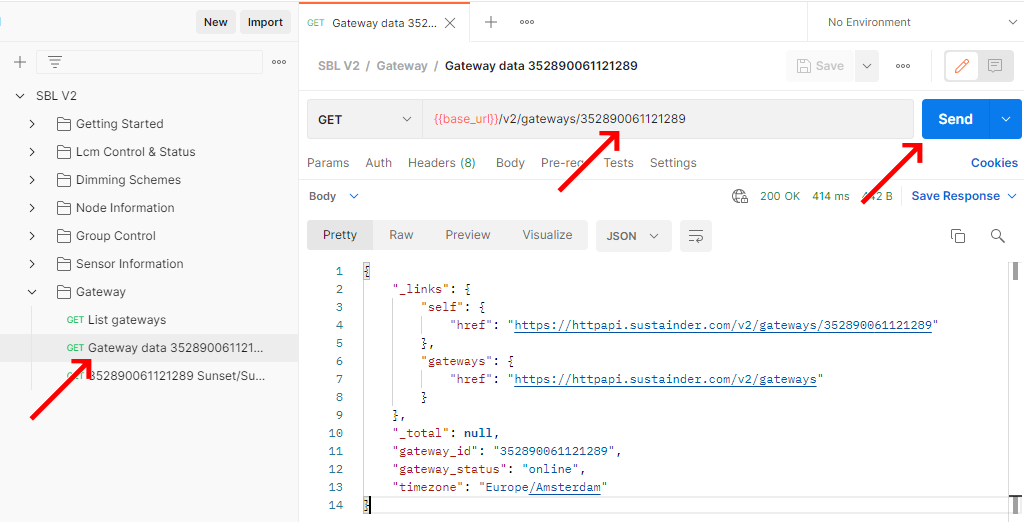The image size is (1024, 522).
Task: Expand the Node Information folder
Action: tap(32, 208)
